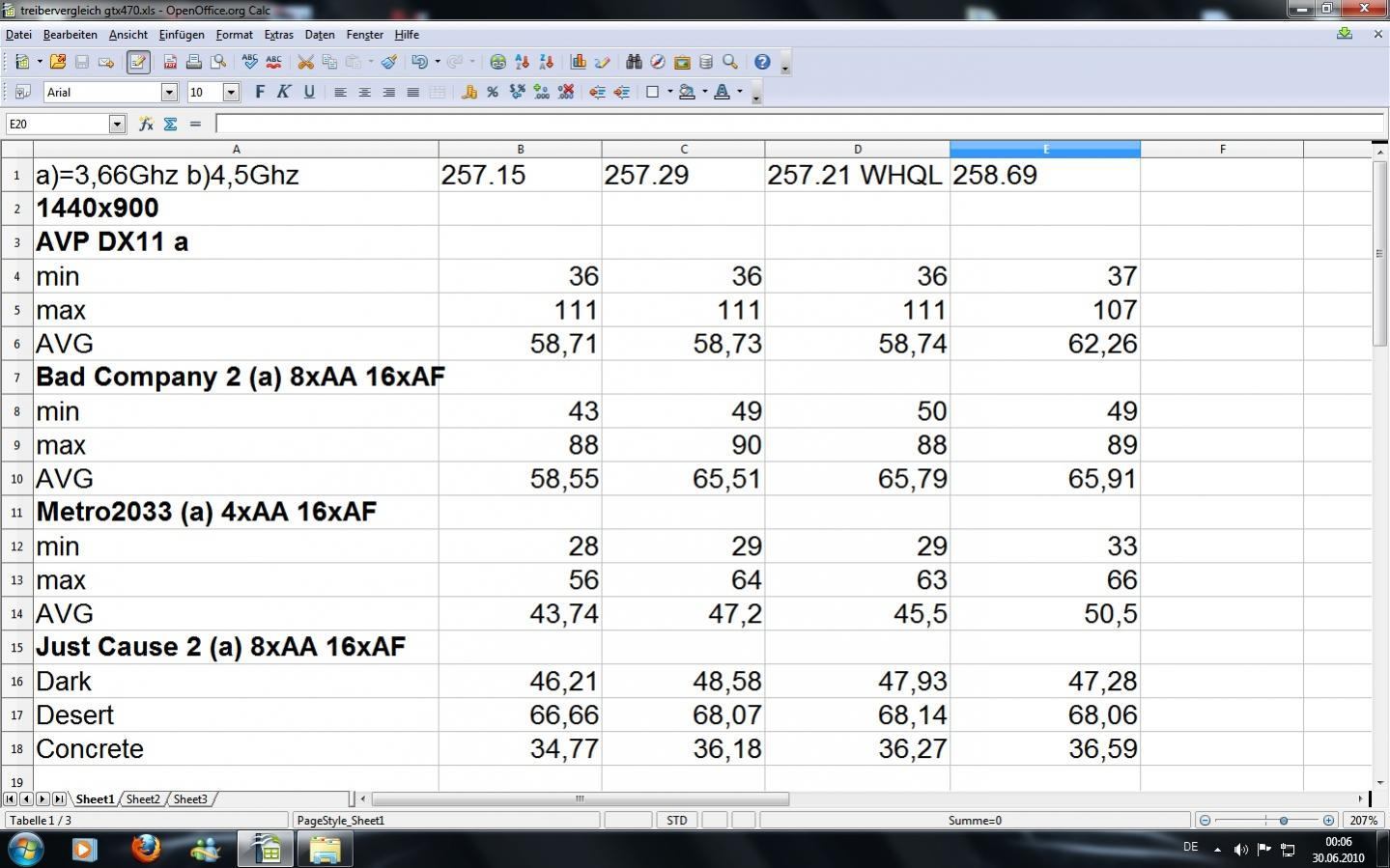Click the STD selection mode field
Screen dimensions: 1390x868
click(677, 821)
